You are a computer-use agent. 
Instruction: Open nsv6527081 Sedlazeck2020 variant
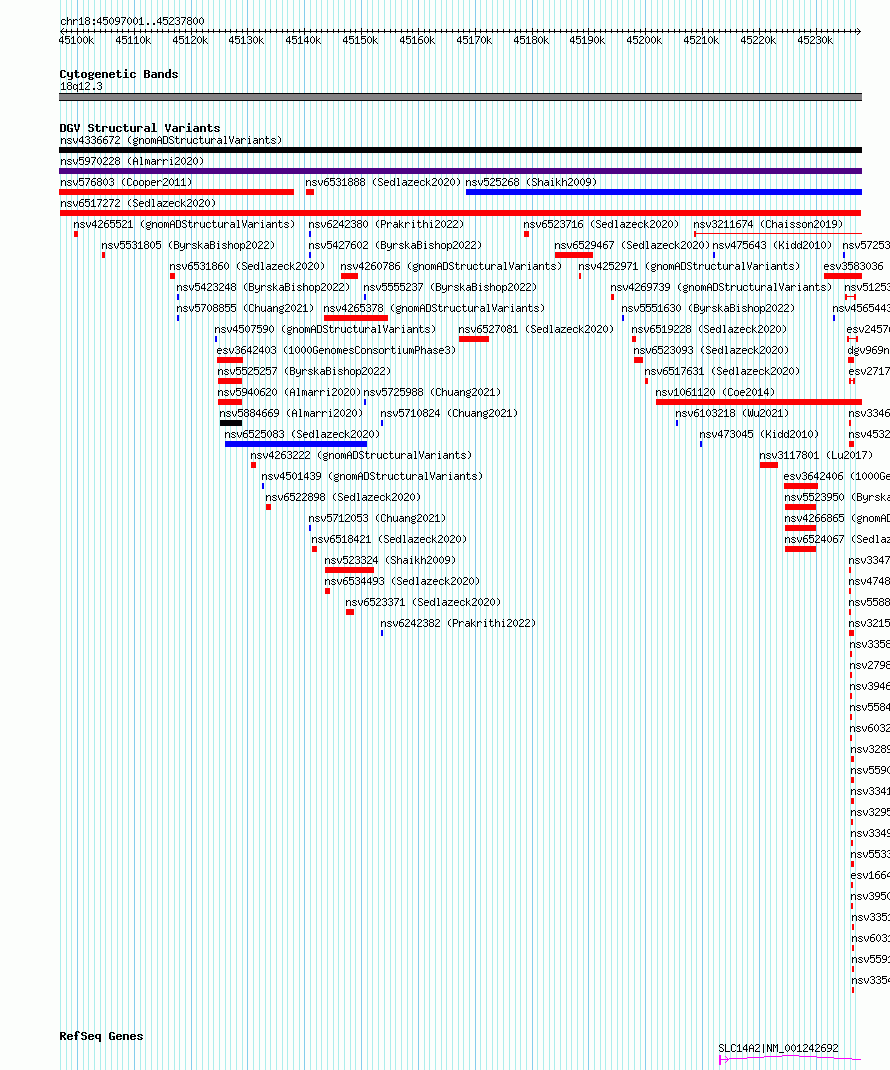point(536,330)
